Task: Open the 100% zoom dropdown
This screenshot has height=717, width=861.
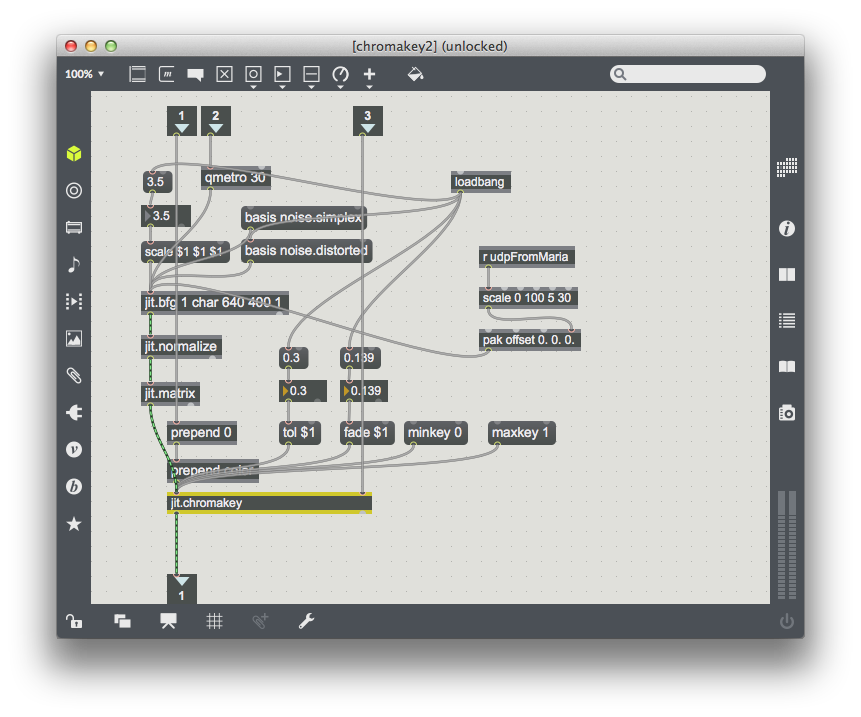Action: 85,74
